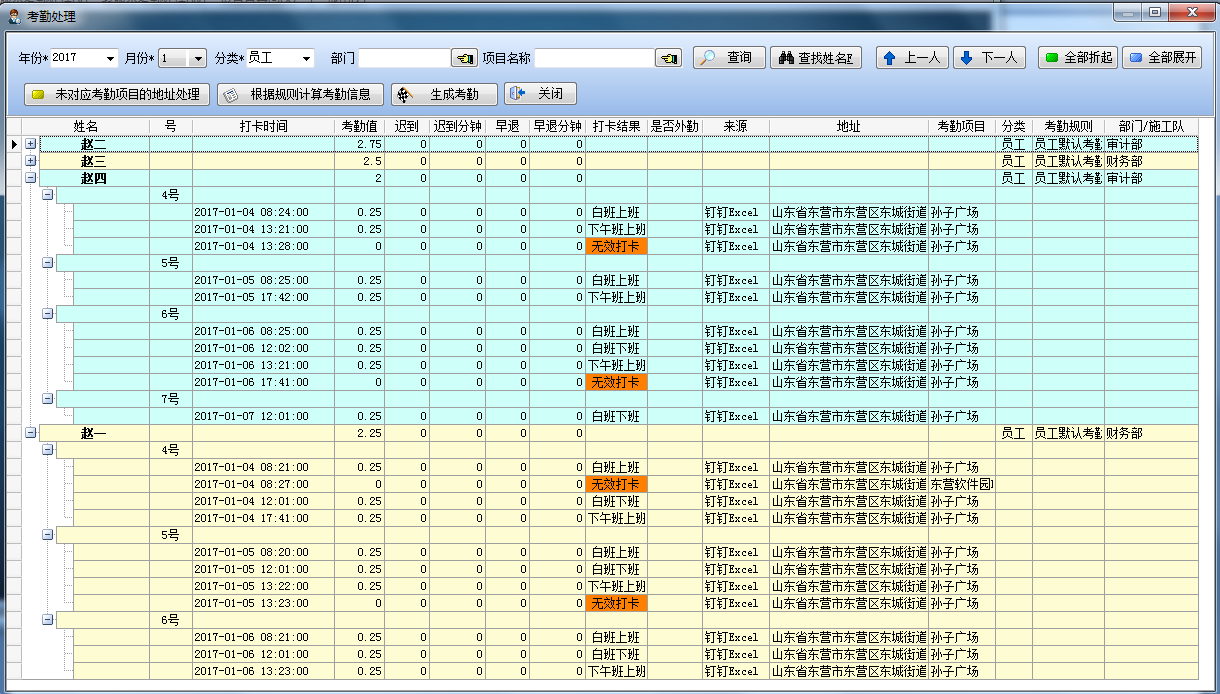Open 部门 lookup picker button
1220x694 pixels.
coord(464,59)
